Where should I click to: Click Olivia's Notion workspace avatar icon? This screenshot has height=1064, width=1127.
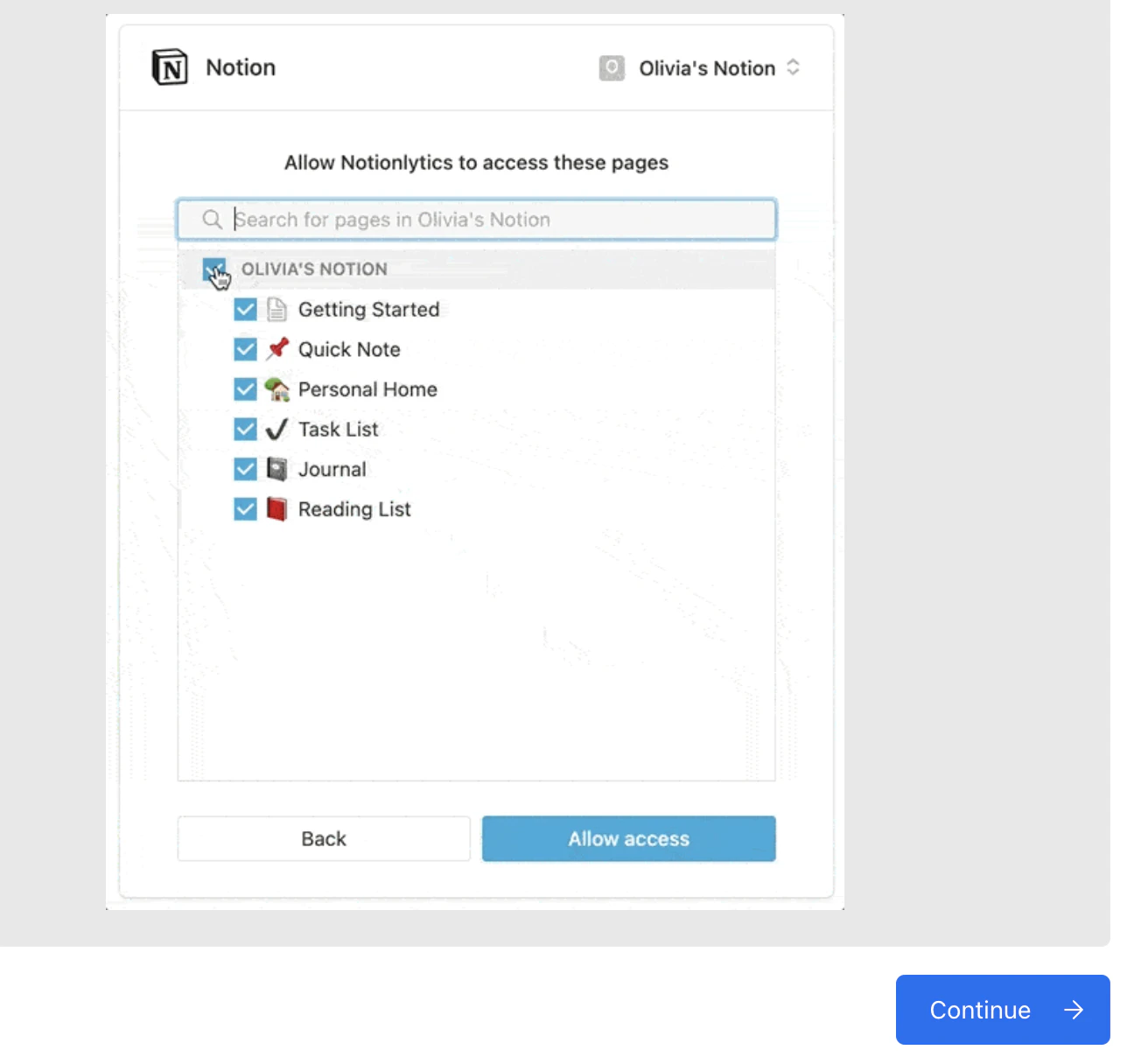pyautogui.click(x=612, y=67)
